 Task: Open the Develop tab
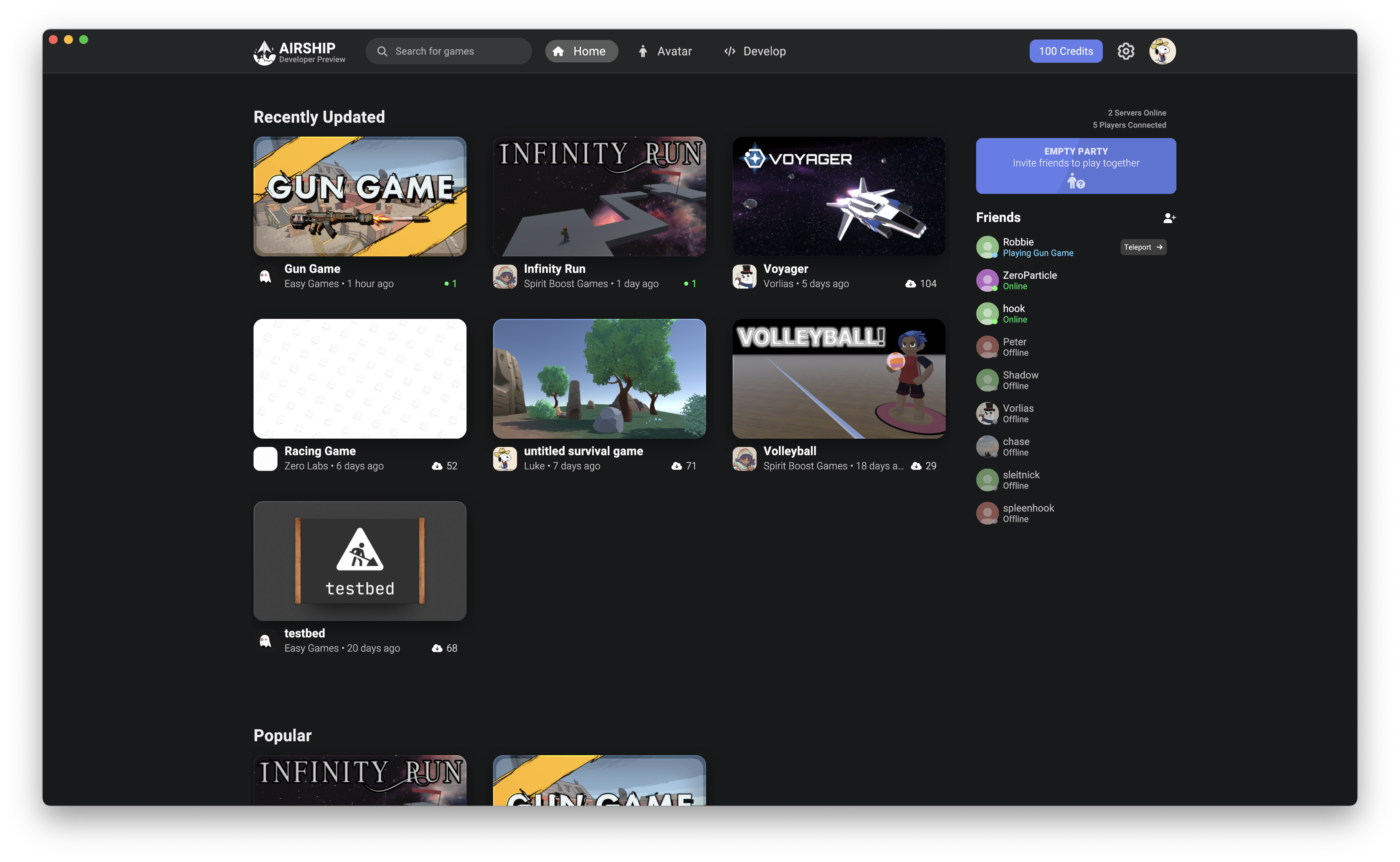click(x=755, y=51)
